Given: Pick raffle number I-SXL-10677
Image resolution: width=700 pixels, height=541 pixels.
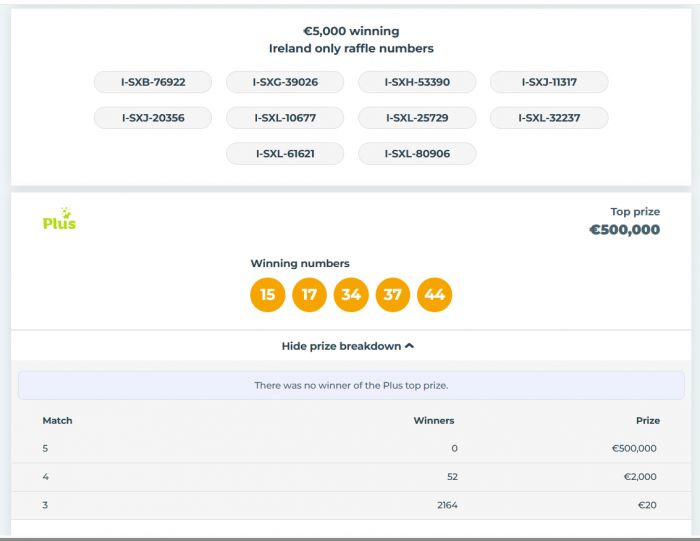Looking at the screenshot, I should (285, 118).
